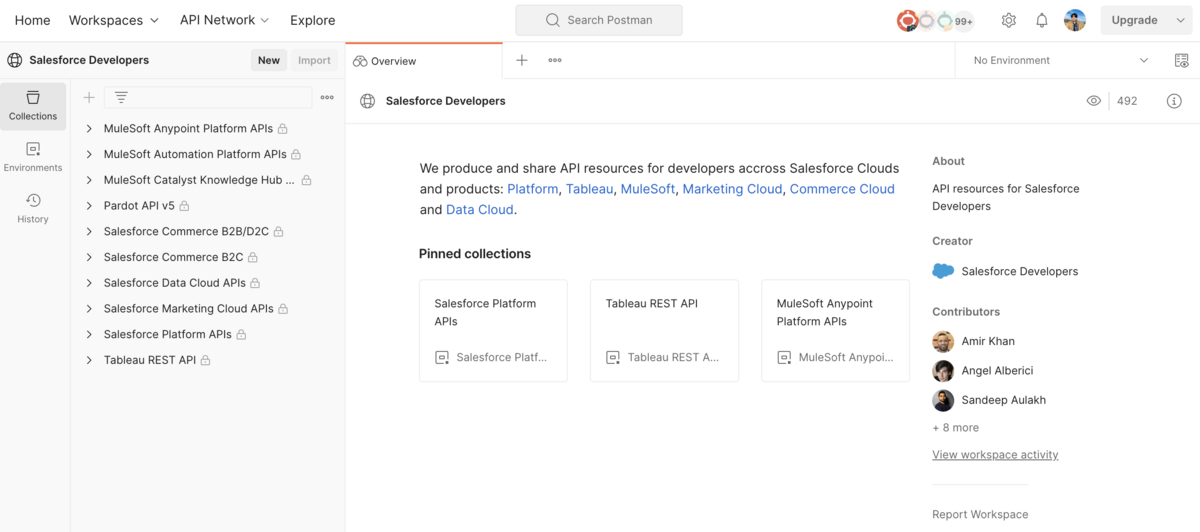Image resolution: width=1200 pixels, height=532 pixels.
Task: Open the Workspaces menu
Action: point(113,20)
